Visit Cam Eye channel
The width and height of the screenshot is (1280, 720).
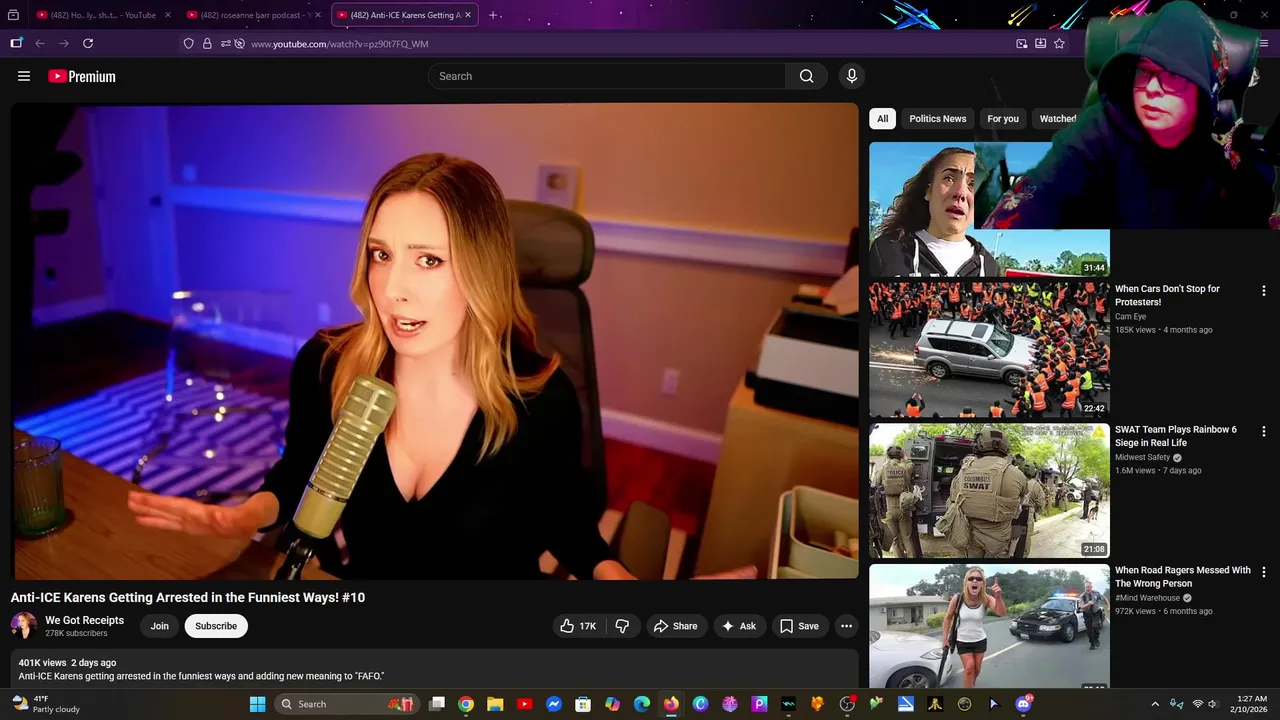pos(1131,317)
